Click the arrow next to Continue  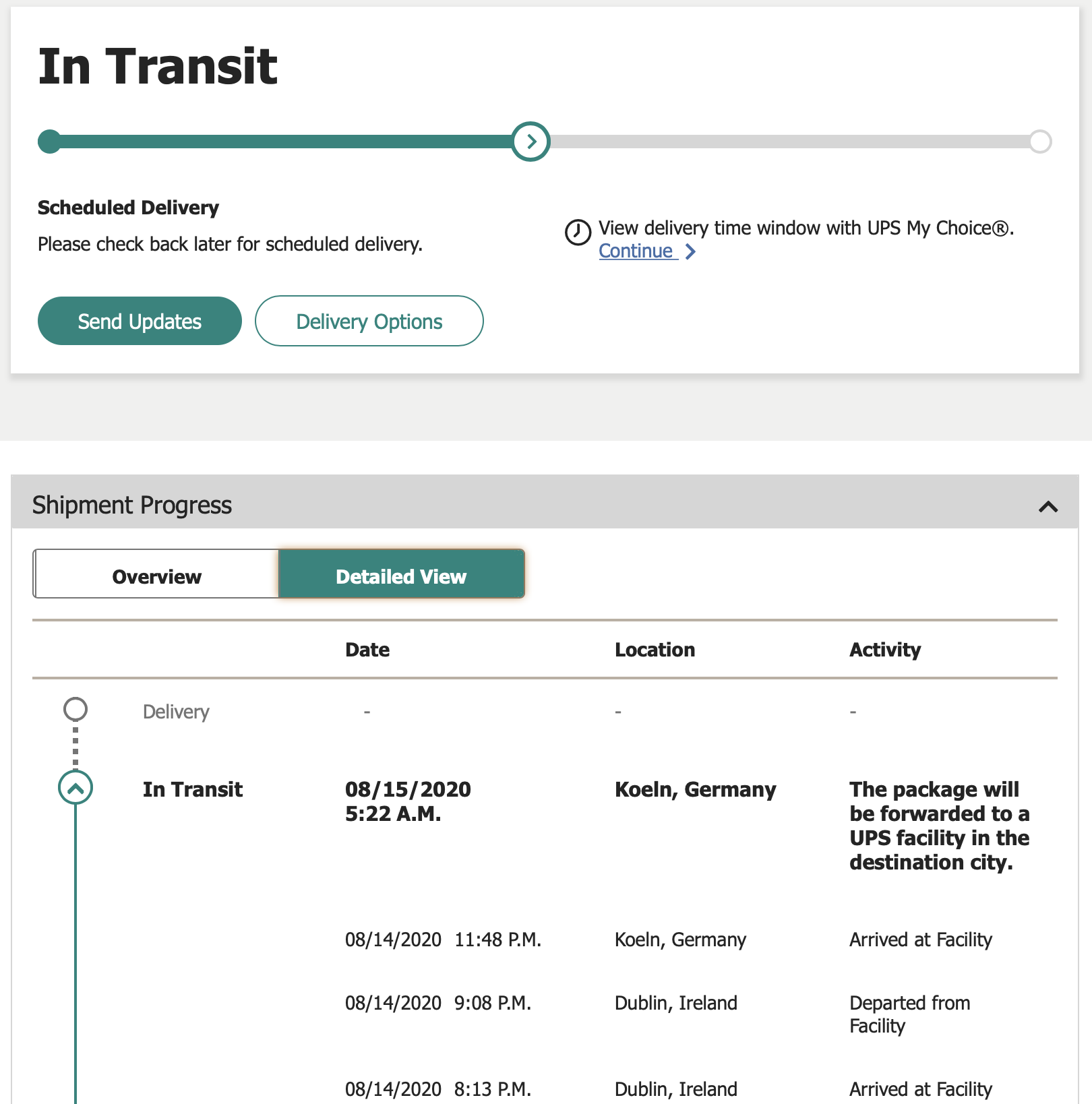click(x=690, y=251)
